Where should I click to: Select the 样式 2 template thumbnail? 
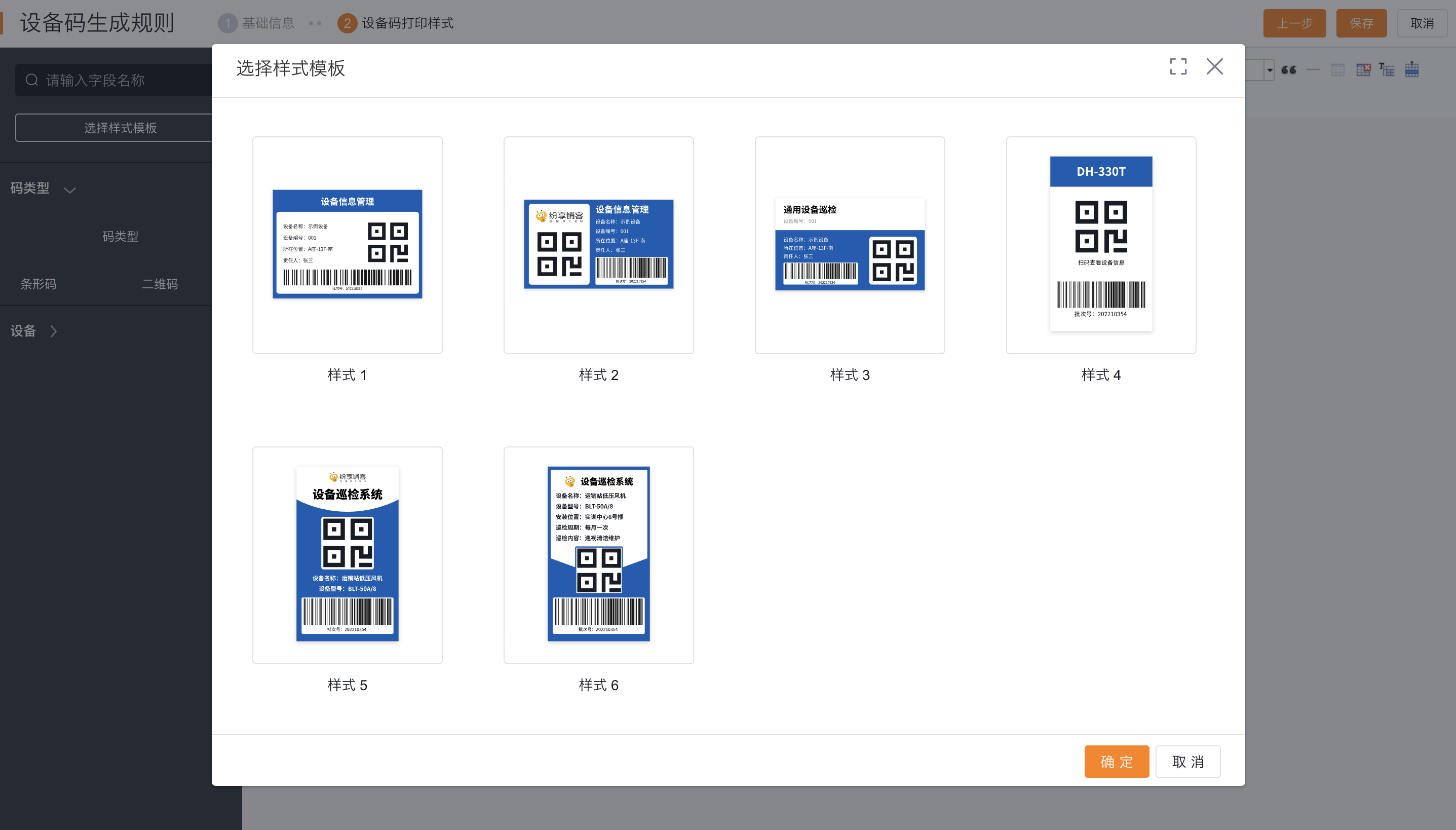point(598,245)
